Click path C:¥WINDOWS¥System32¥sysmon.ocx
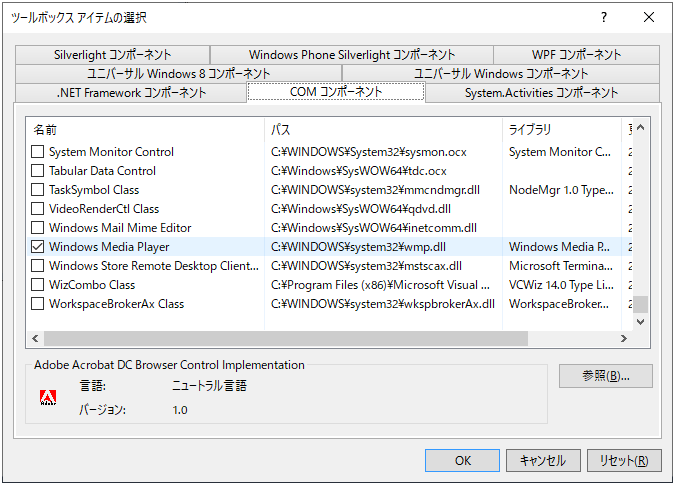 (x=368, y=152)
